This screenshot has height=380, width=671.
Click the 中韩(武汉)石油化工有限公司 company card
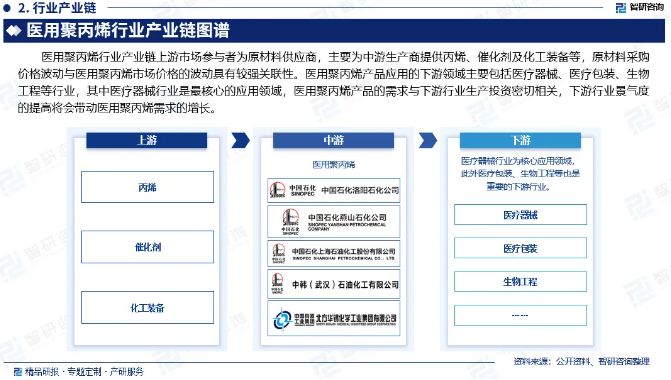tap(334, 284)
